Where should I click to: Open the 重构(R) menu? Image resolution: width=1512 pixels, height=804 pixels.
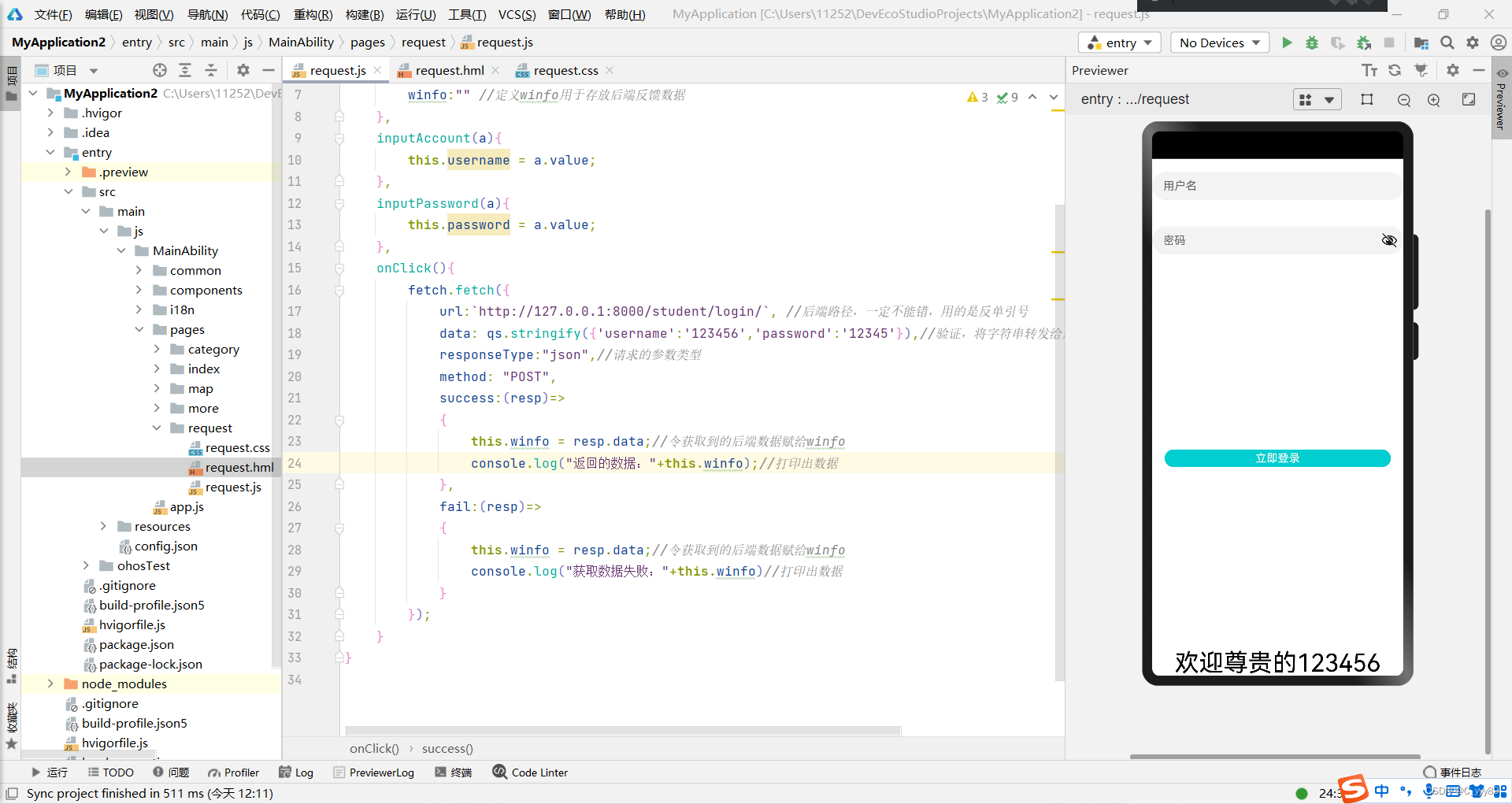click(x=313, y=14)
